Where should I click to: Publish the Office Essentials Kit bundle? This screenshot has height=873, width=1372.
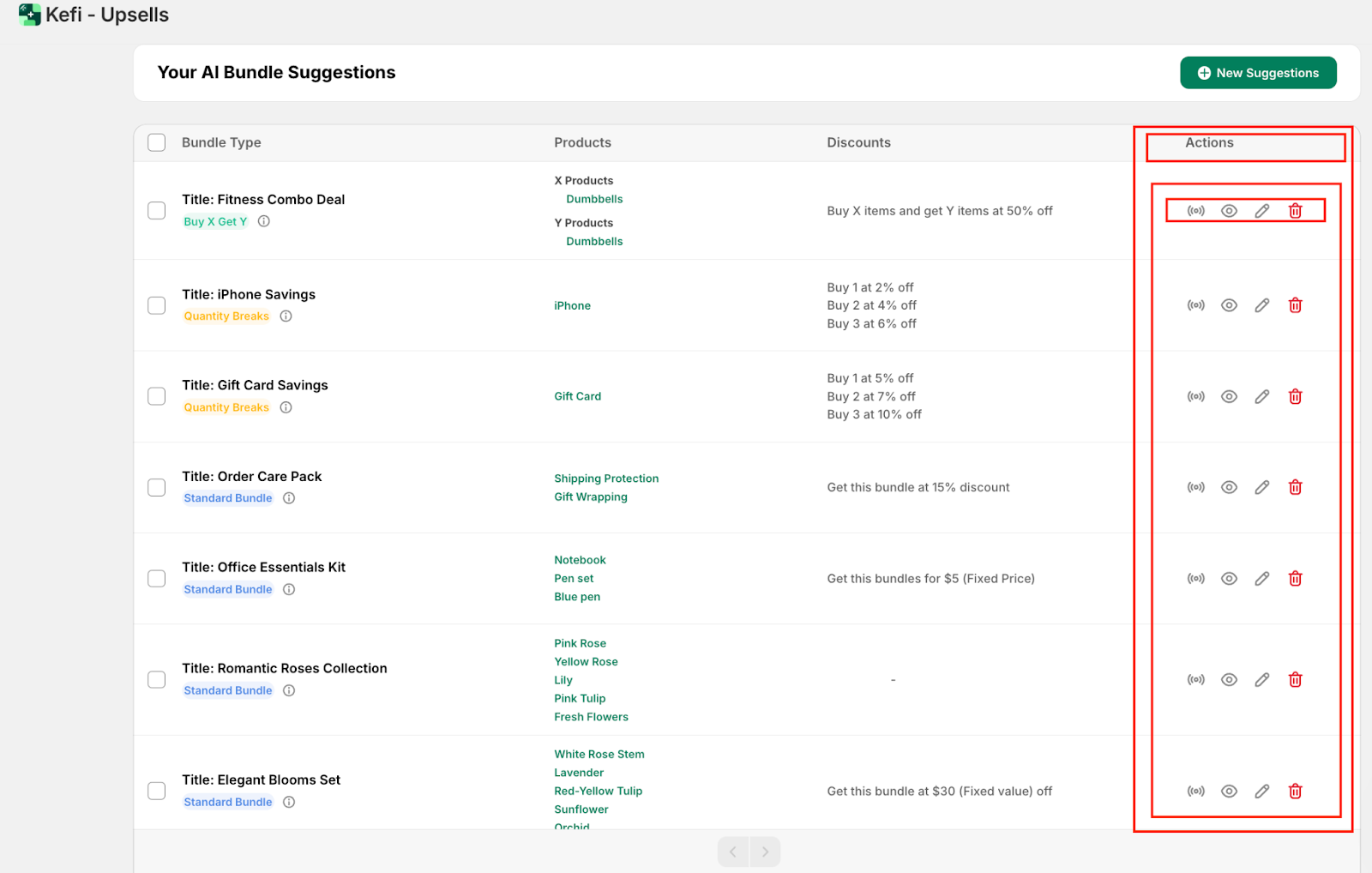tap(1195, 579)
